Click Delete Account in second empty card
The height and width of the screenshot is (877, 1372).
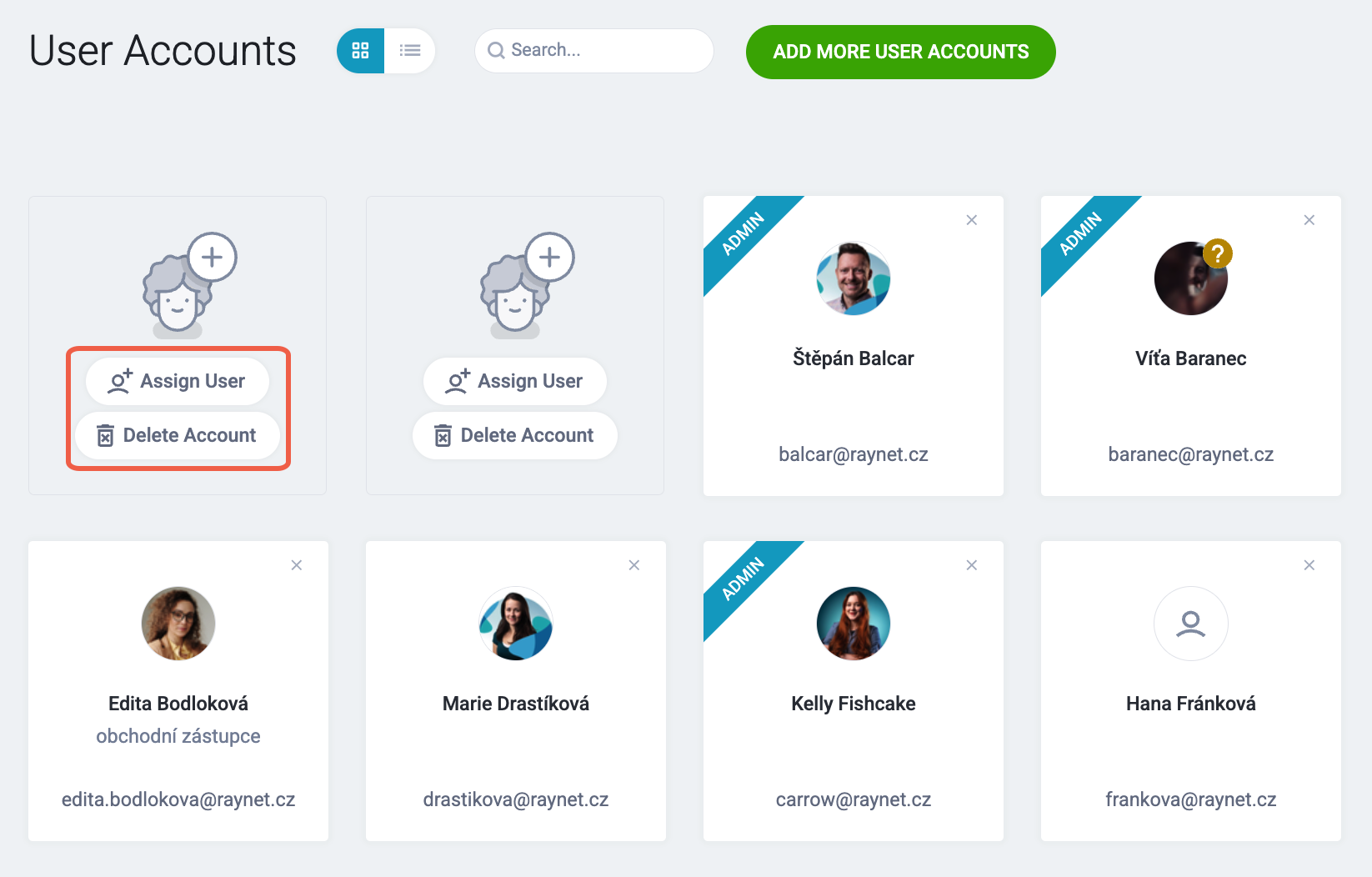tap(515, 435)
